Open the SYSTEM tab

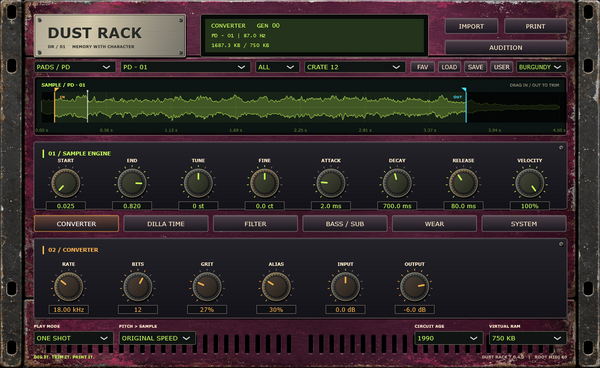coord(524,224)
